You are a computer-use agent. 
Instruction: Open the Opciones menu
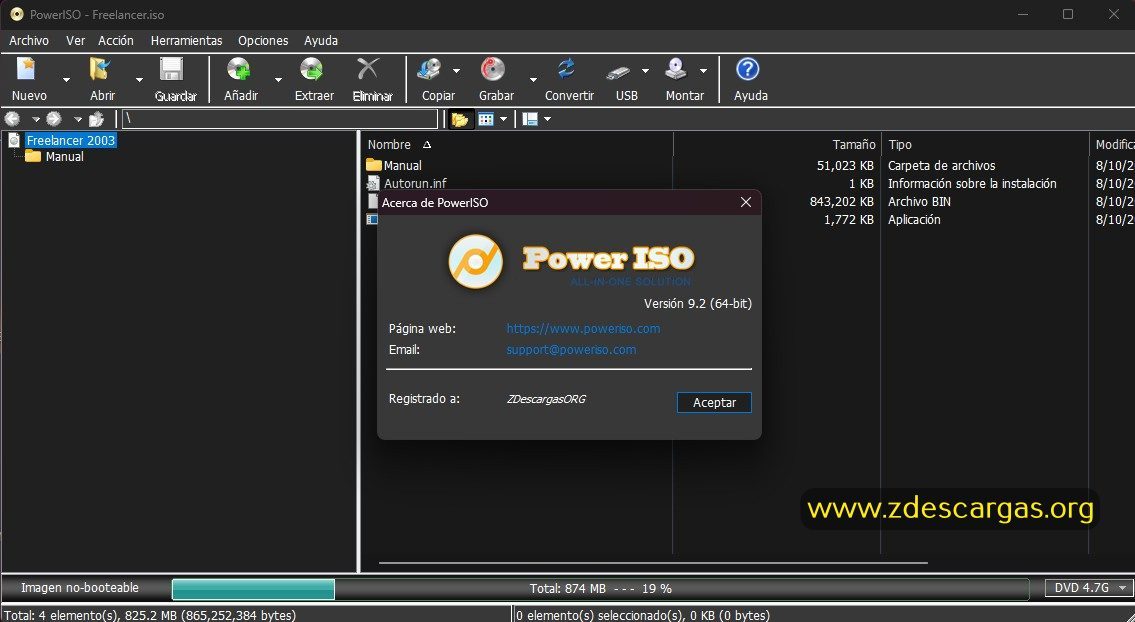coord(263,41)
